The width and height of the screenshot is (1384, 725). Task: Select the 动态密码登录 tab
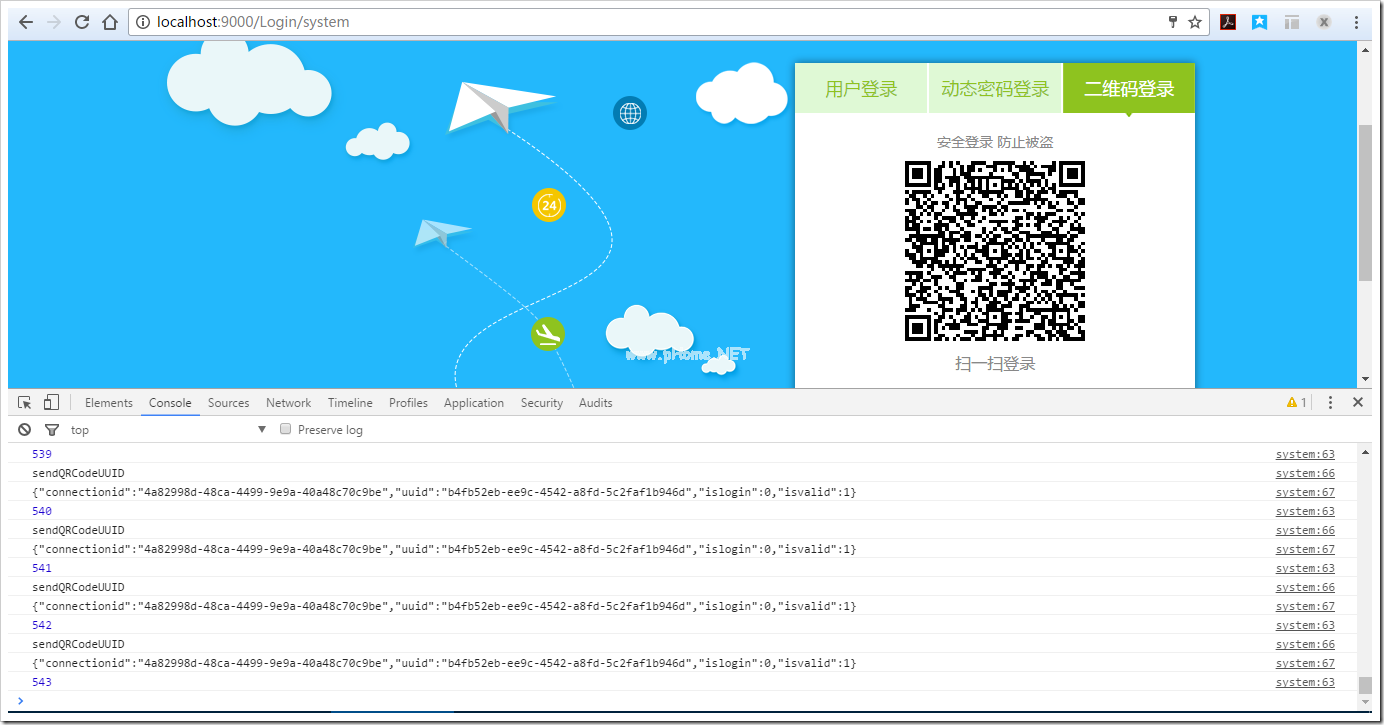(x=995, y=89)
